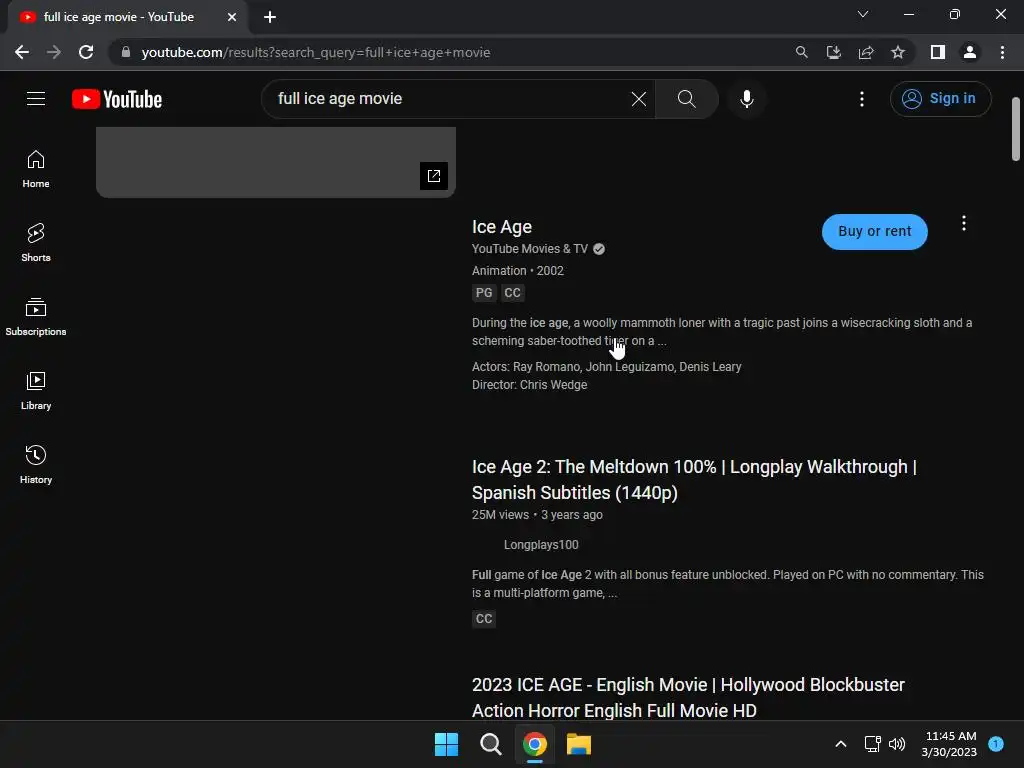1024x768 pixels.
Task: Open File Explorer from the taskbar
Action: [x=579, y=744]
